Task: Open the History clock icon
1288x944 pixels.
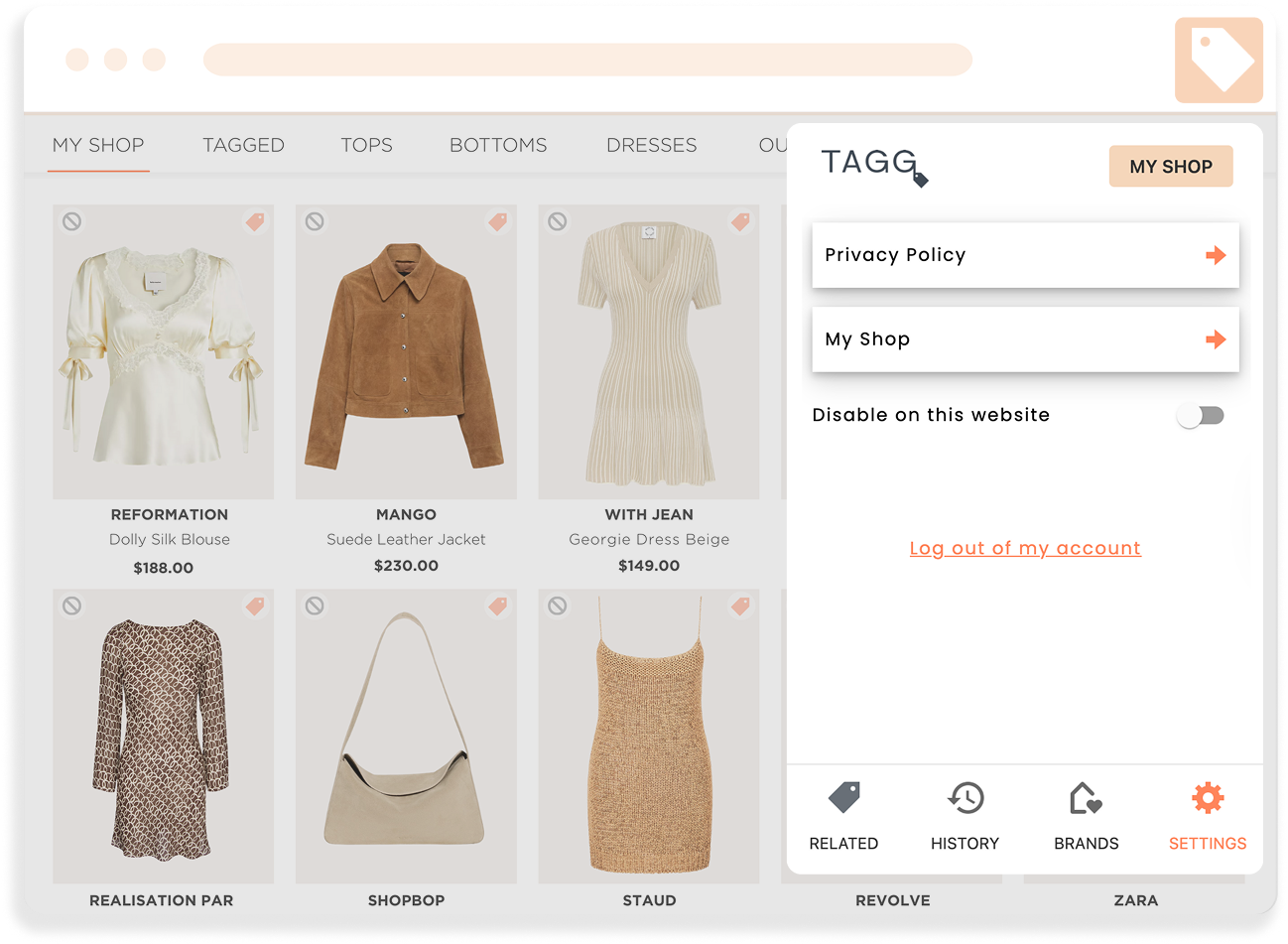Action: 965,798
